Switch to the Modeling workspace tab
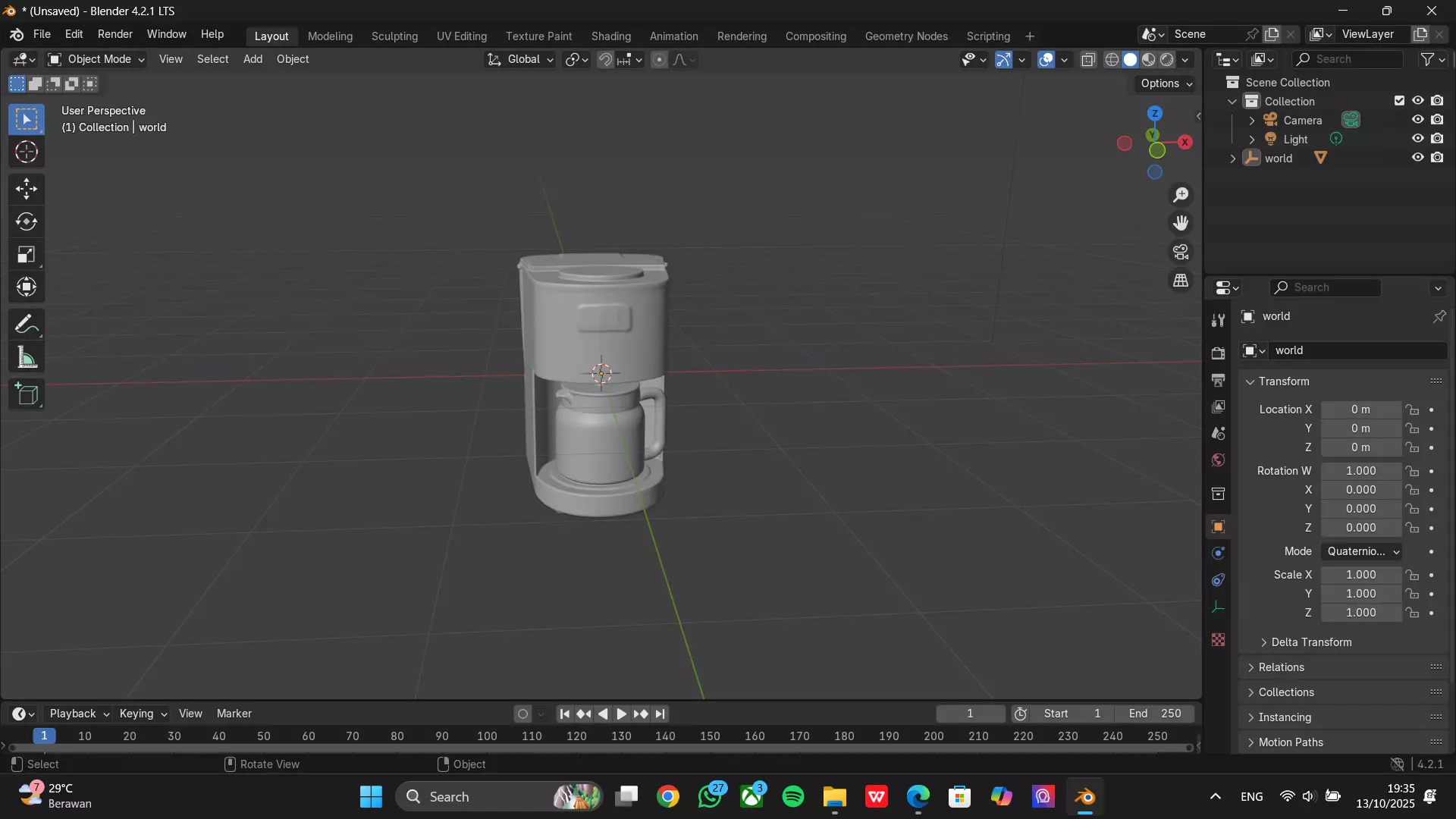This screenshot has height=819, width=1456. tap(330, 36)
